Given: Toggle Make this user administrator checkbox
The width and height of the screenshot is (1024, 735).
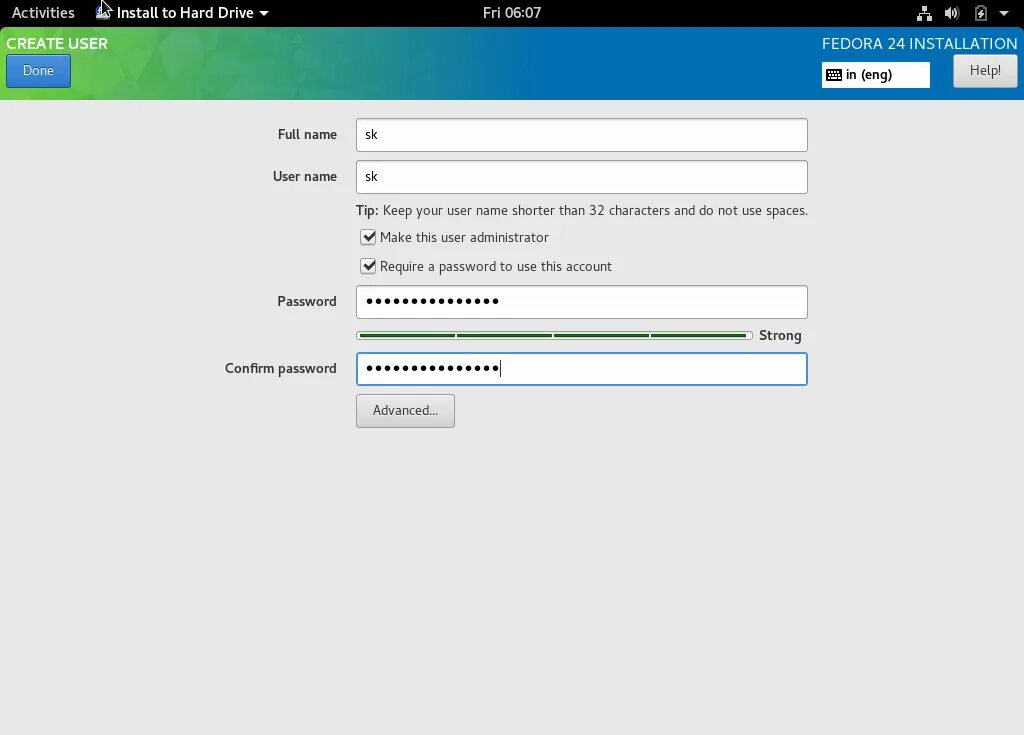Looking at the screenshot, I should tap(368, 237).
